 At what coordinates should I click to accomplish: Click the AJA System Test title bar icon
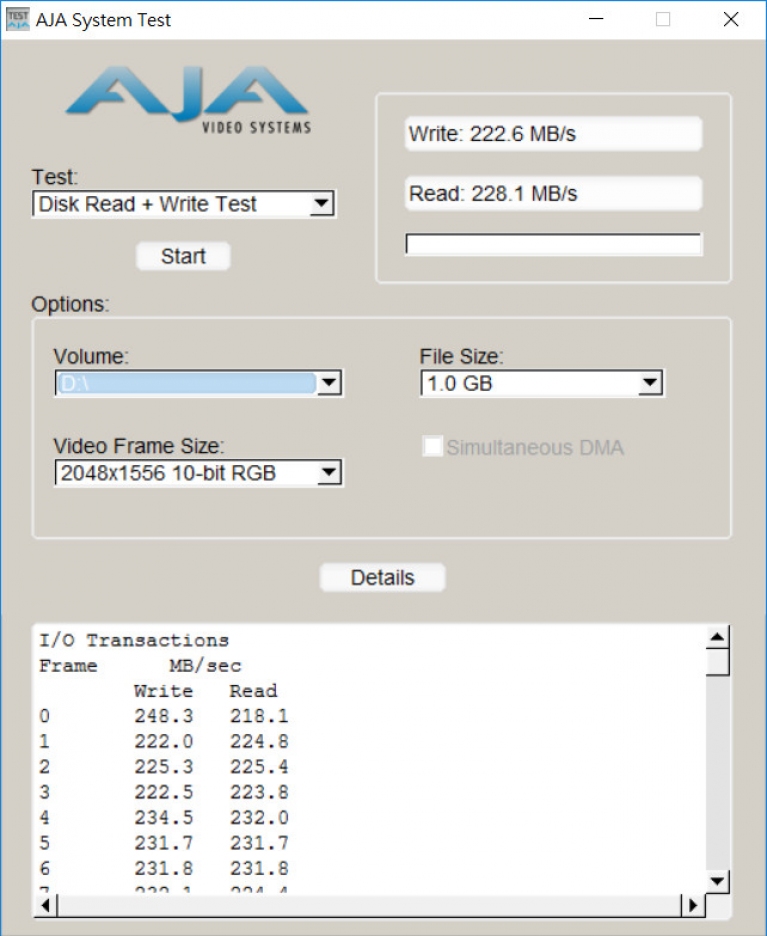(x=18, y=20)
